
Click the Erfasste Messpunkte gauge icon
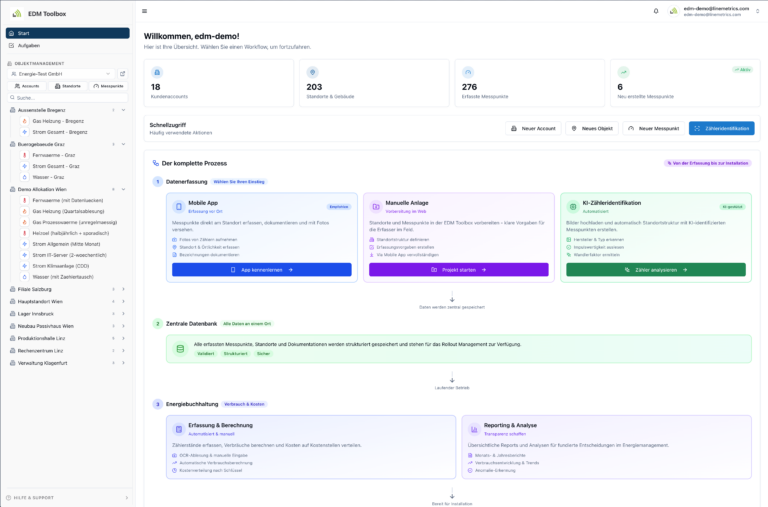tap(468, 72)
